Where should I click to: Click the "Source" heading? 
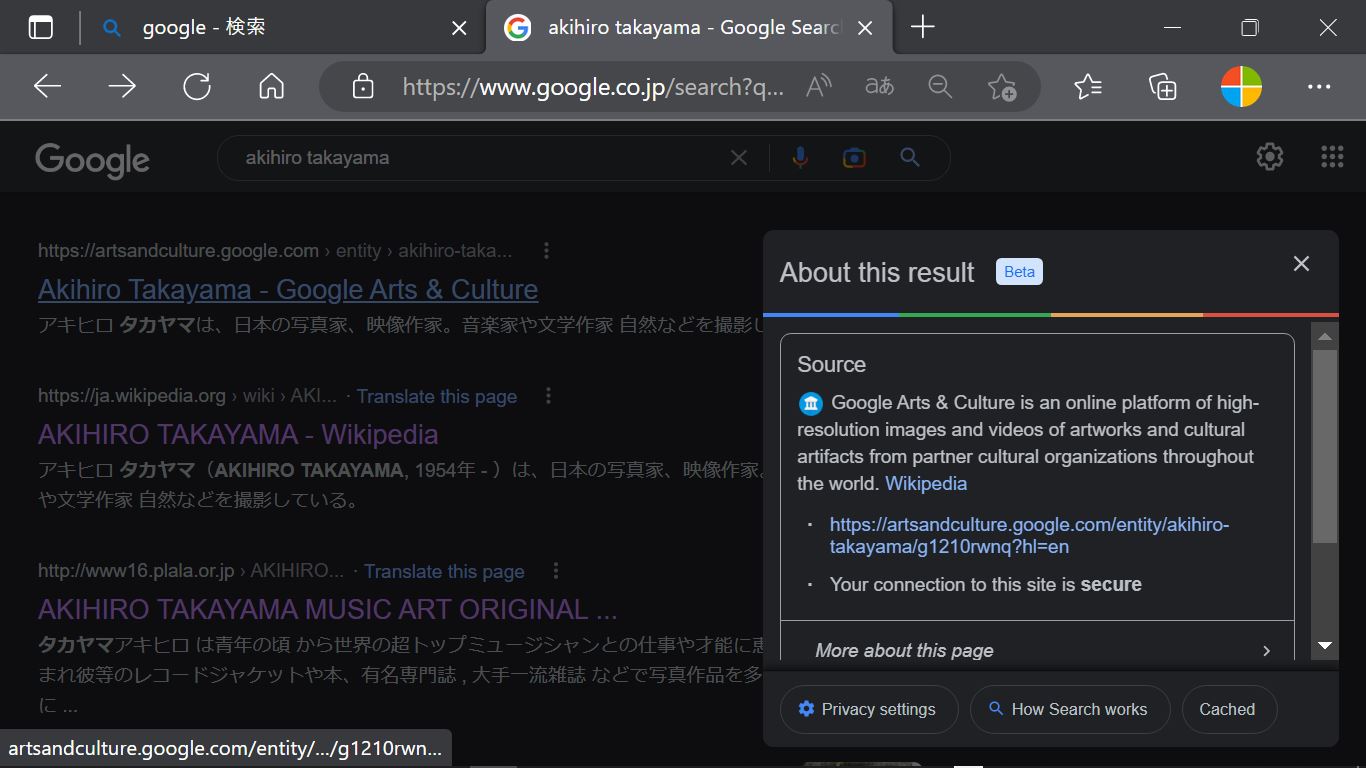pyautogui.click(x=831, y=364)
